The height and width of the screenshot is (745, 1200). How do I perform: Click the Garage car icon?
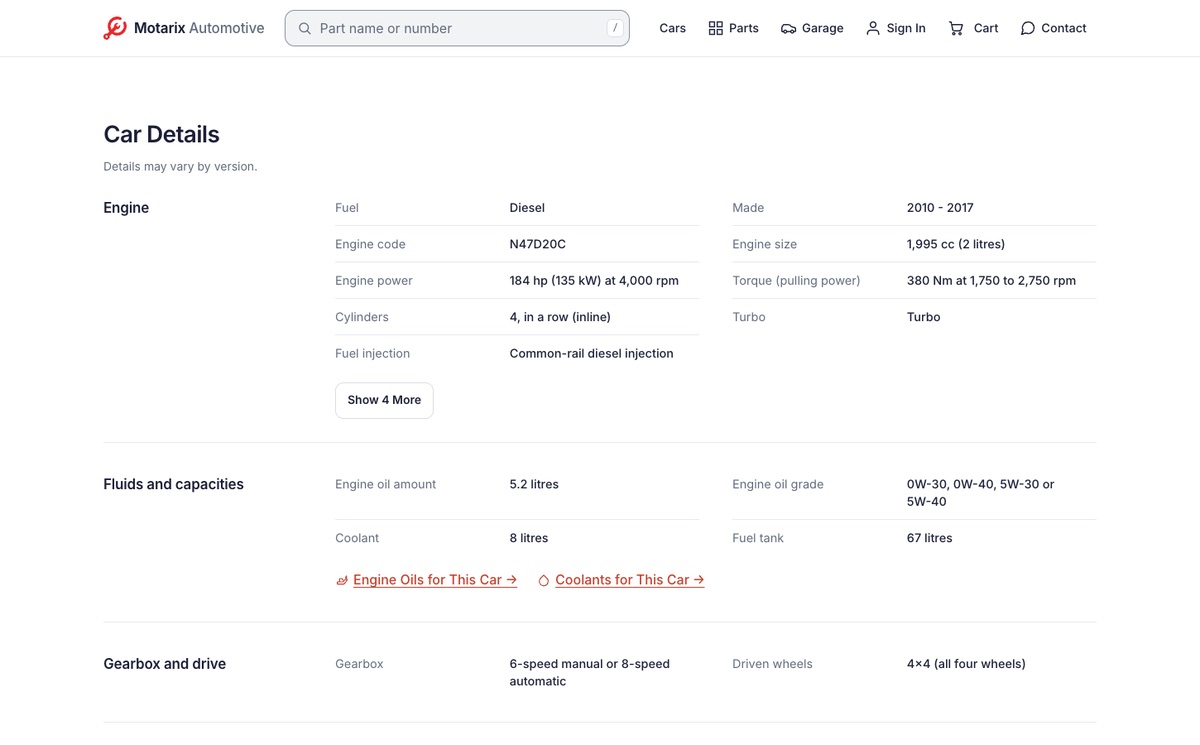click(x=788, y=28)
